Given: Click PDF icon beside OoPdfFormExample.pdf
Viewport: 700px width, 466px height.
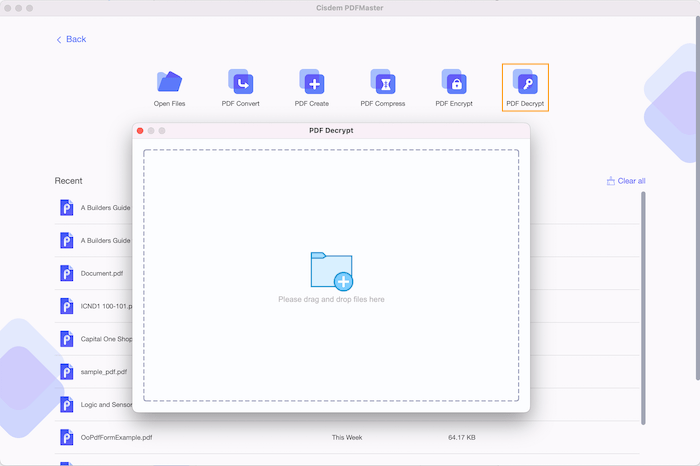Looking at the screenshot, I should 67,437.
